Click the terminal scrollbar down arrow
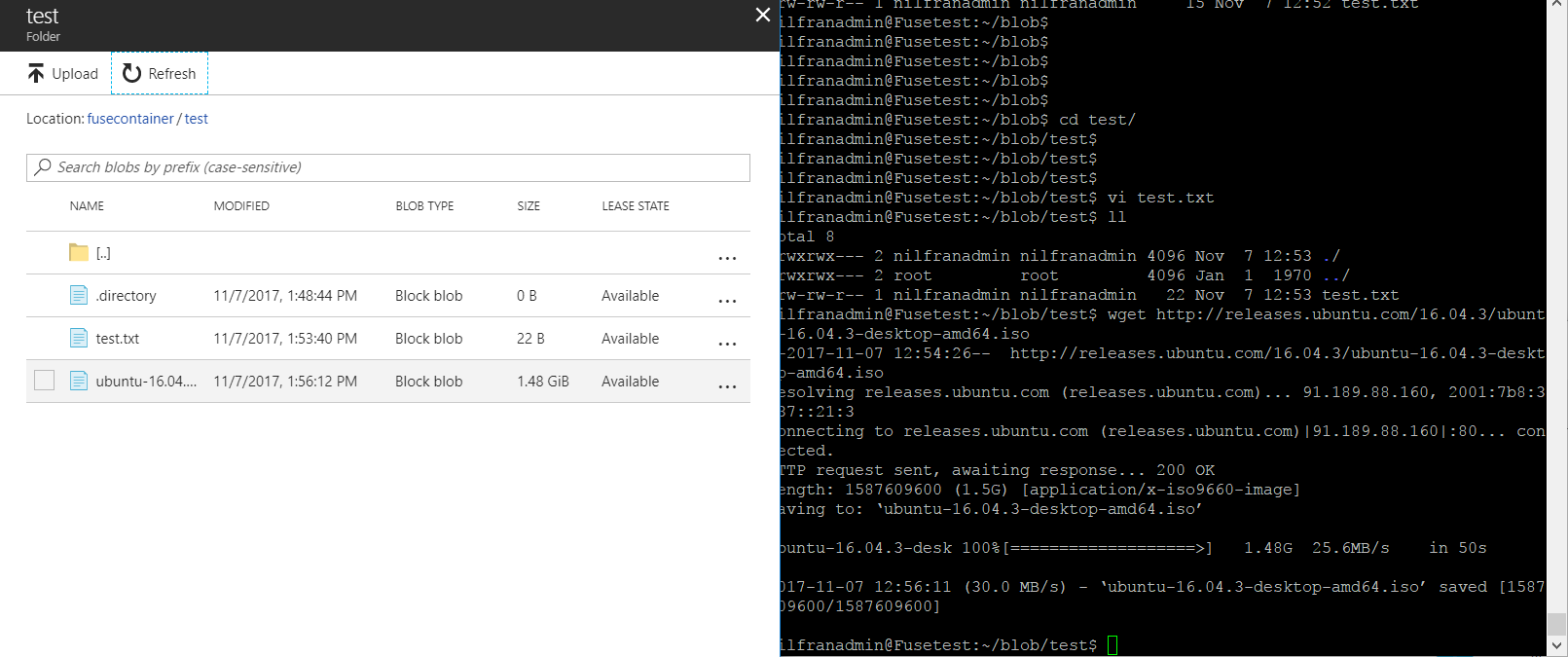The width and height of the screenshot is (1568, 657). (1556, 646)
